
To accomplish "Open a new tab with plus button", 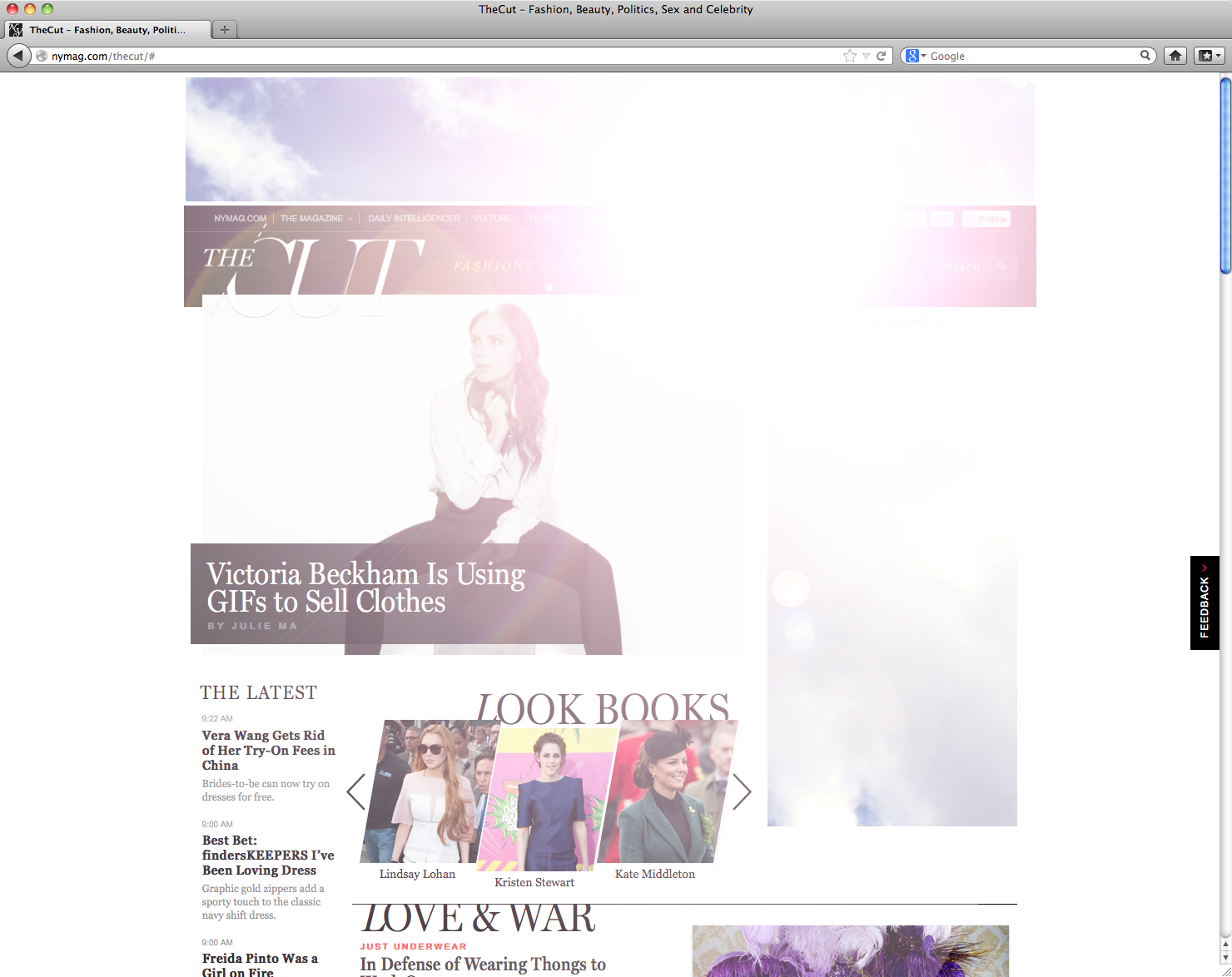I will point(224,30).
